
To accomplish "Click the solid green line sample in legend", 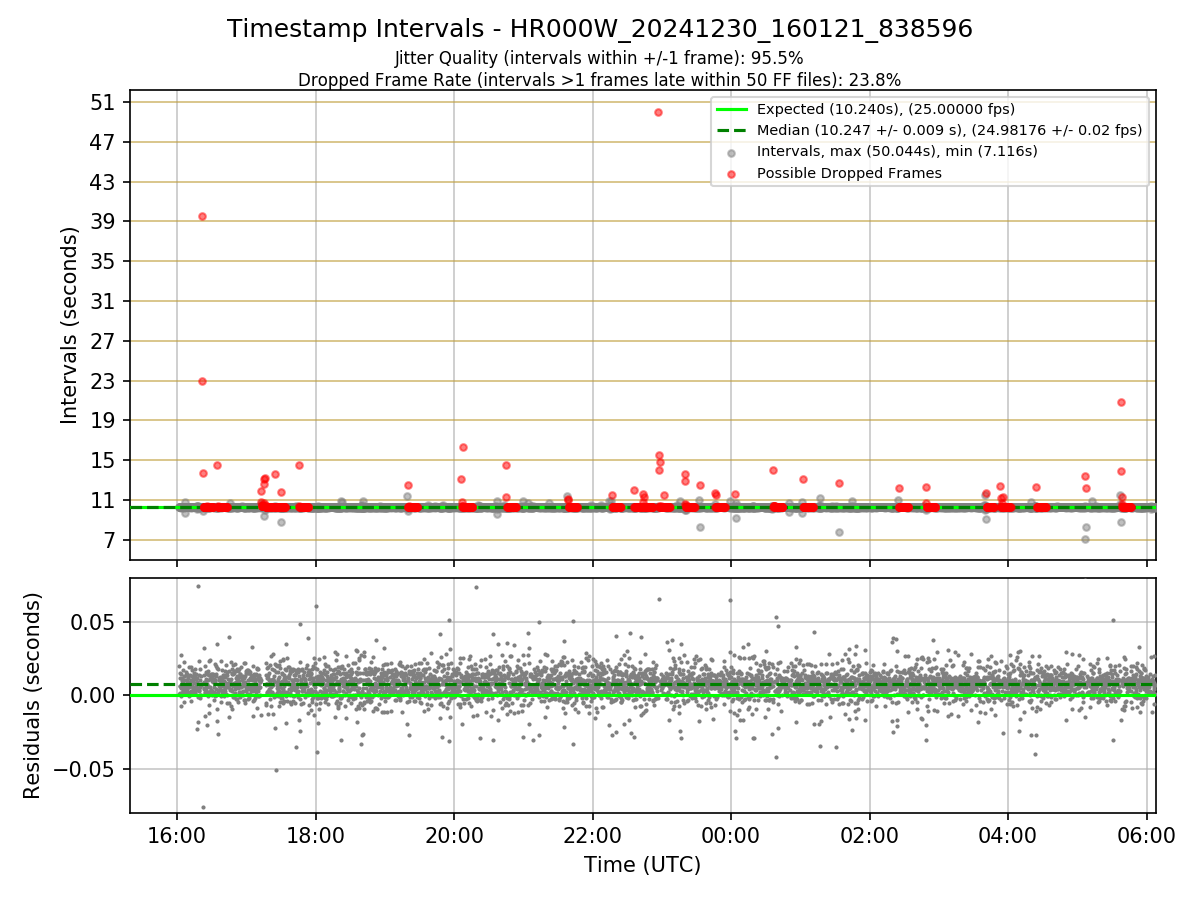I will click(x=731, y=109).
